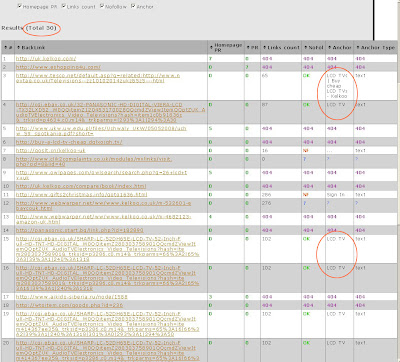The width and height of the screenshot is (400, 362).
Task: Open the wtsitem.com goods.php backlink in row 18
Action: 69,305
